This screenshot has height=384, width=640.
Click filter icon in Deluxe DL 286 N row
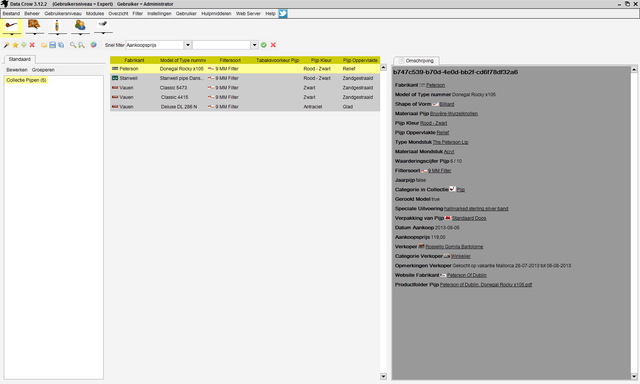(211, 107)
